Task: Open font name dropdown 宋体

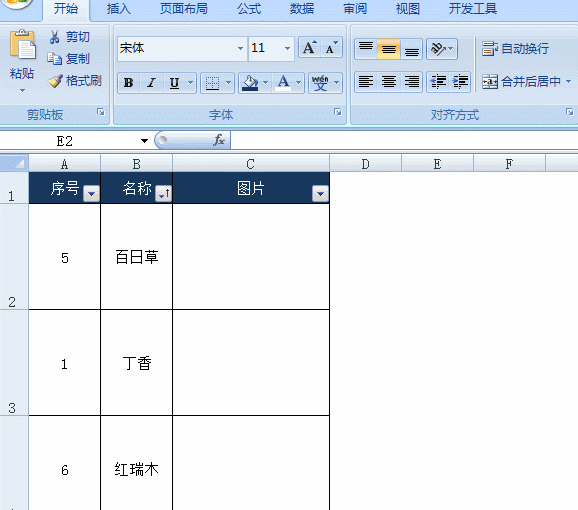Action: click(x=240, y=48)
